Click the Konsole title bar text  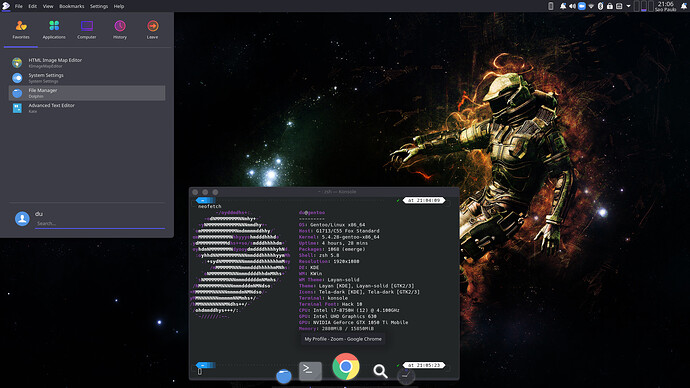point(337,192)
